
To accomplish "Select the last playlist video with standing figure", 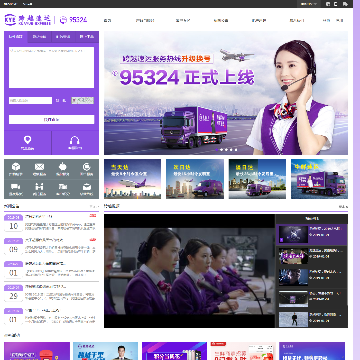I will pyautogui.click(x=312, y=319).
